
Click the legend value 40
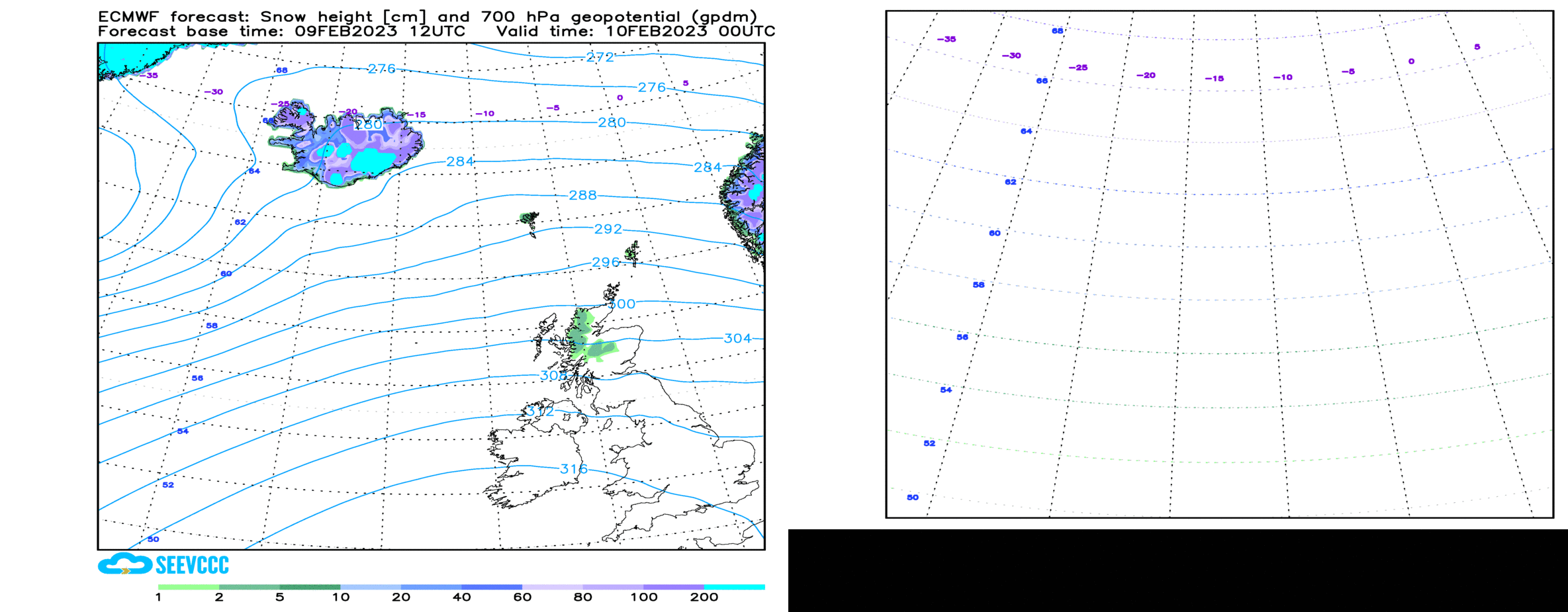coord(462,597)
